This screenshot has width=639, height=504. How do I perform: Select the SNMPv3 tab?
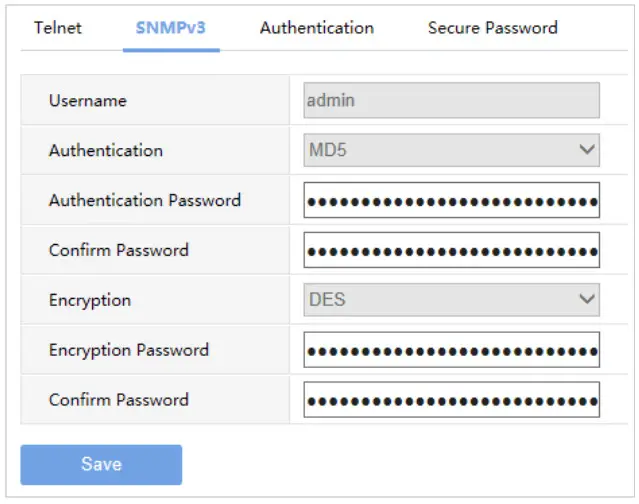coord(171,28)
